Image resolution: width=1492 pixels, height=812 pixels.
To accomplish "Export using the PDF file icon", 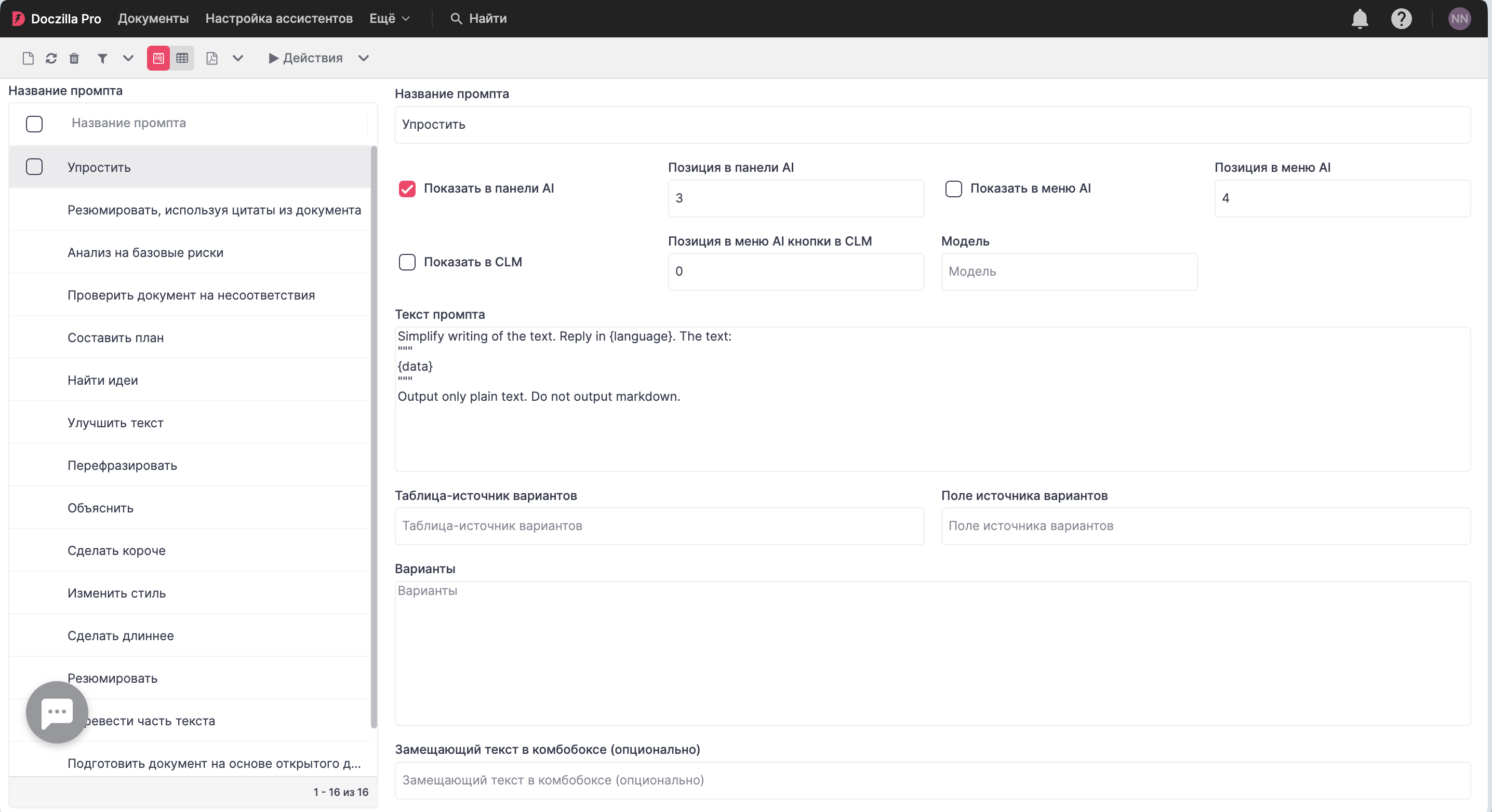I will 212,58.
